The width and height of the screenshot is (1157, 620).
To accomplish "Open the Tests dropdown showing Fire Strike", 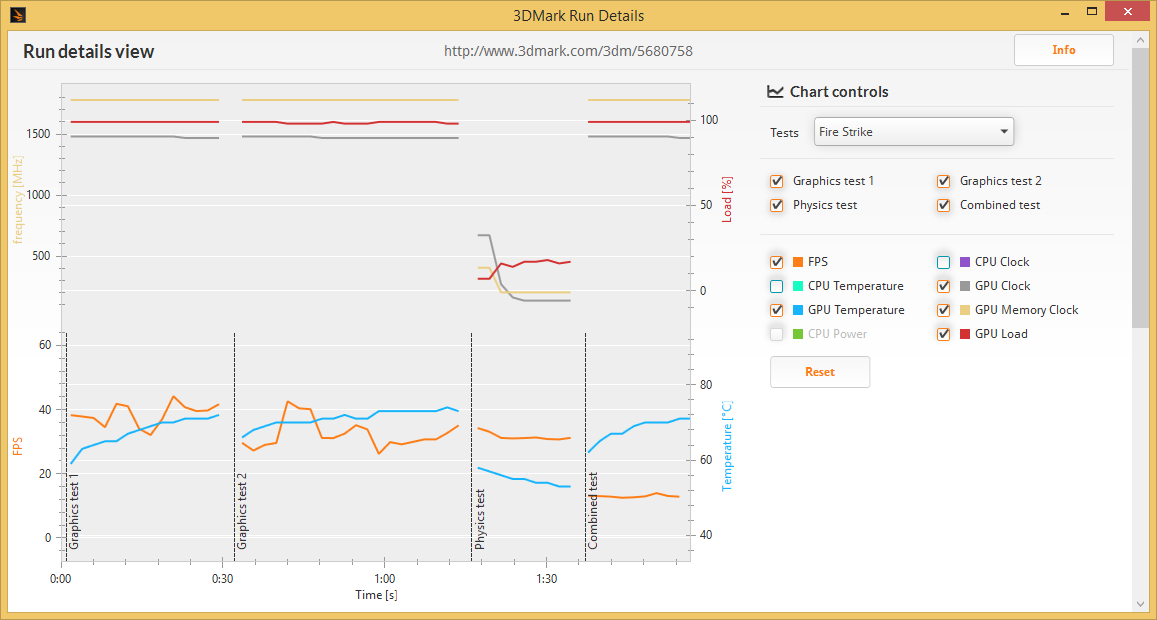I will click(914, 132).
